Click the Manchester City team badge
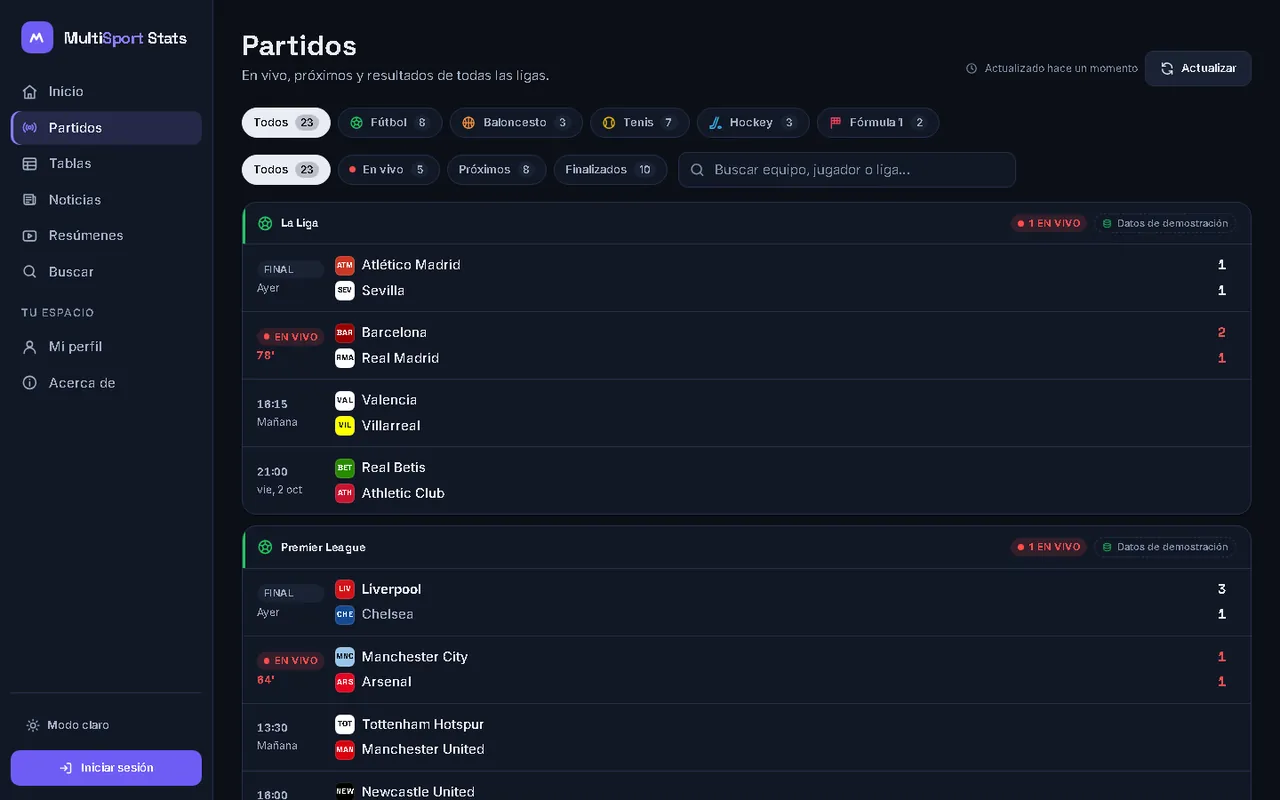 (x=345, y=657)
